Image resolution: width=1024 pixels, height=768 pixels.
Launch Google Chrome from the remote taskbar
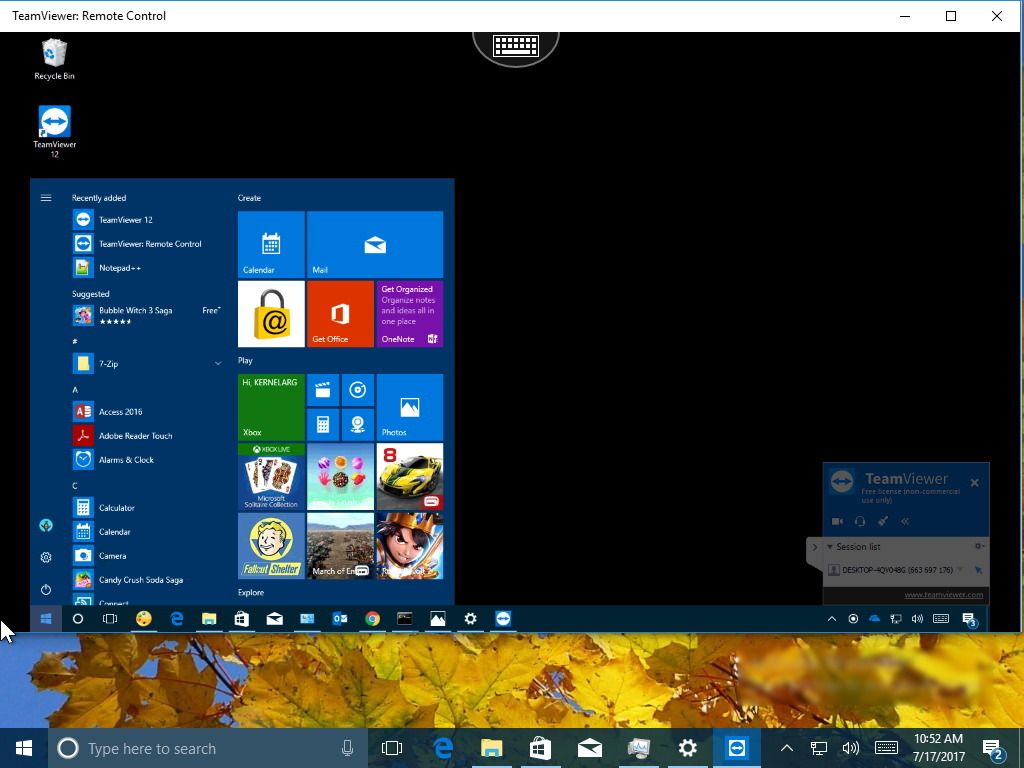372,618
